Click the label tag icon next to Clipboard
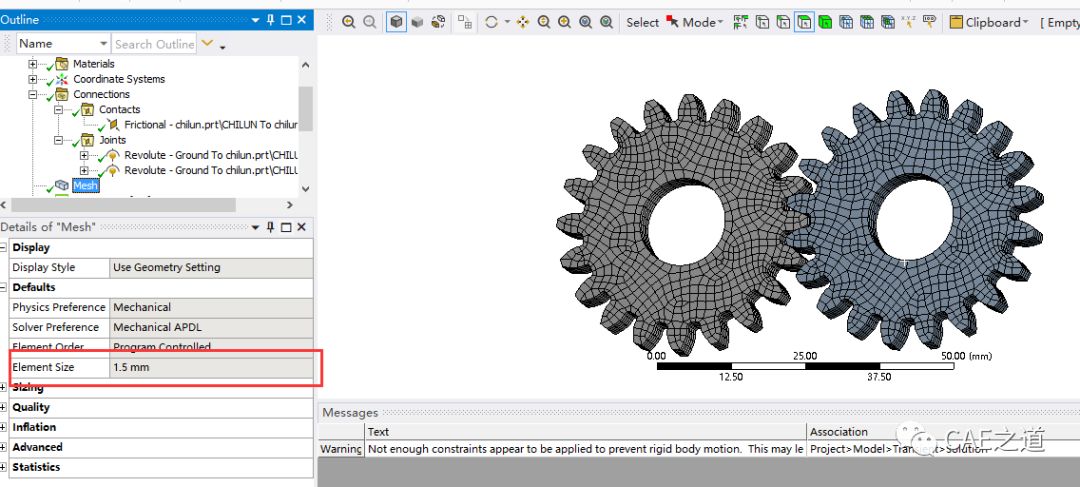The height and width of the screenshot is (487, 1080). tap(929, 22)
